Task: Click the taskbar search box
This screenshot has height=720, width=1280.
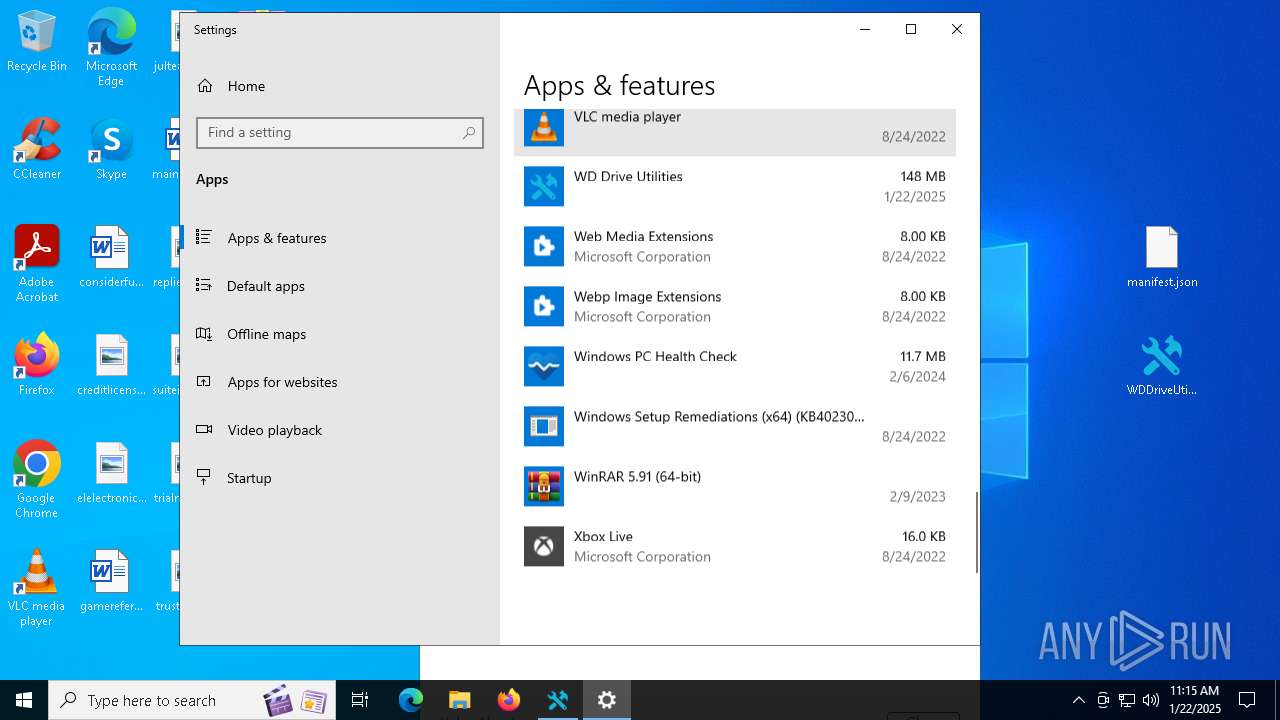Action: pyautogui.click(x=194, y=700)
